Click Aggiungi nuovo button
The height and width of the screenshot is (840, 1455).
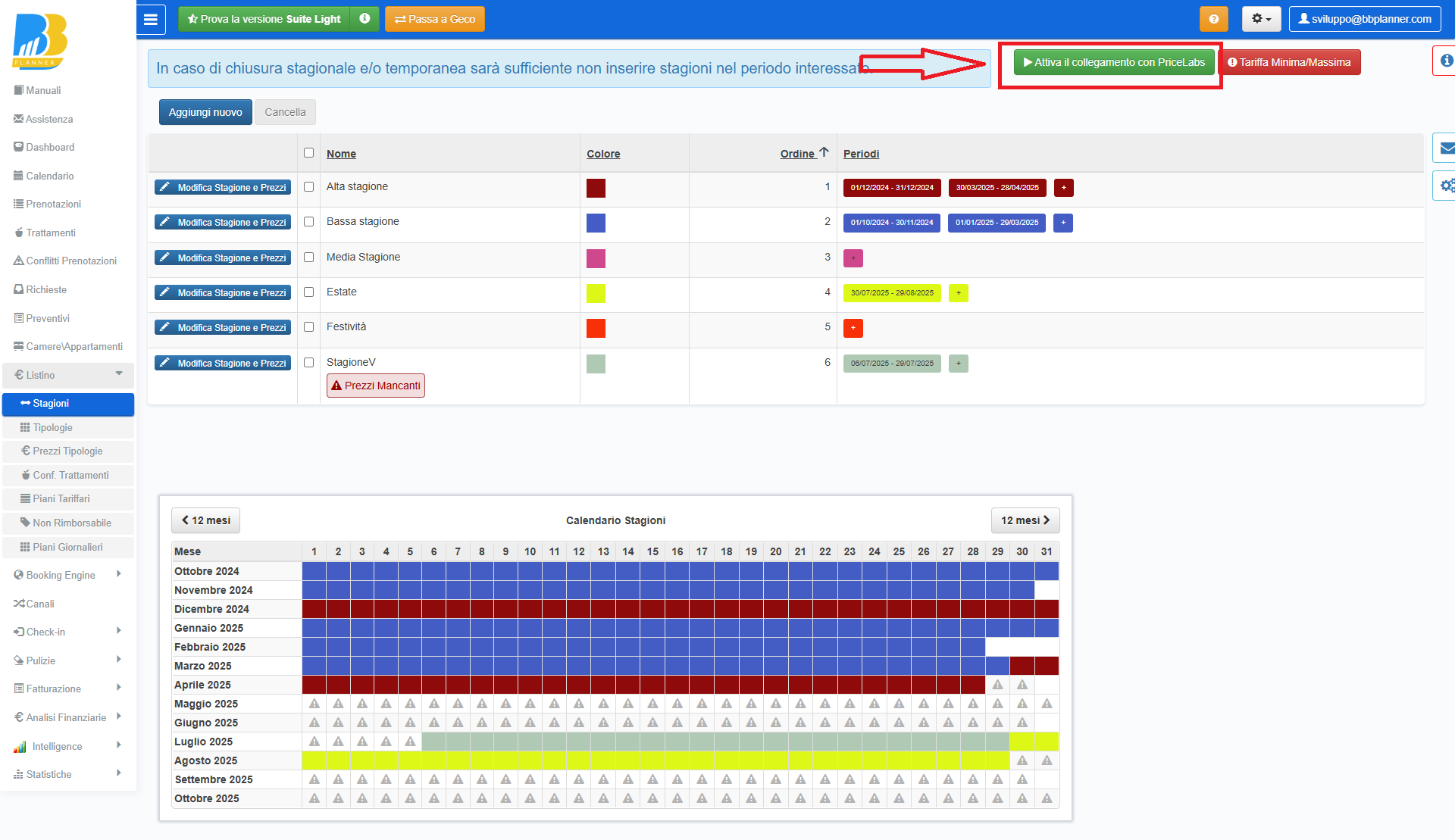205,112
